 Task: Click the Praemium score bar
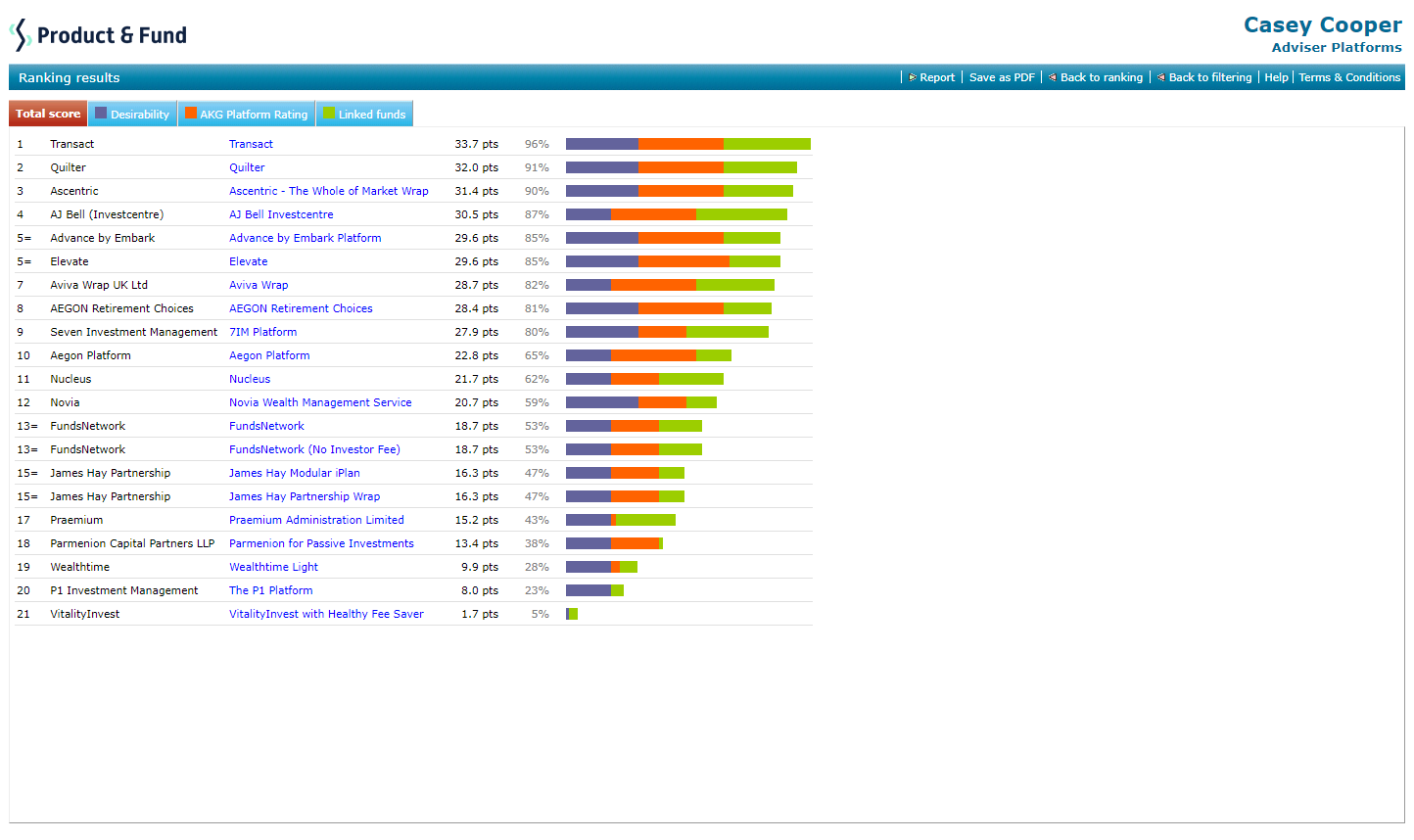tap(621, 520)
